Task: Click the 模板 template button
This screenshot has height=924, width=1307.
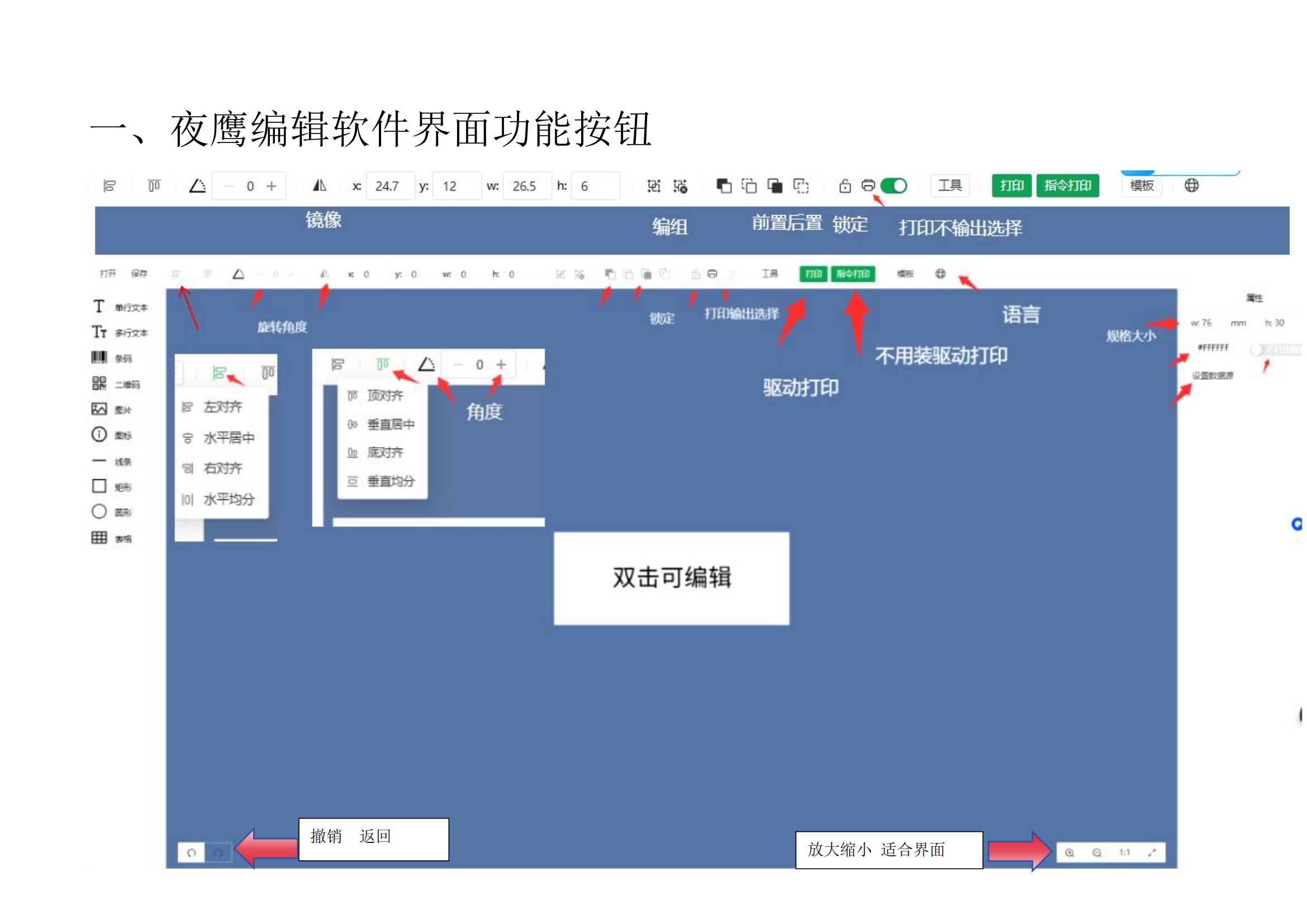Action: point(1142,185)
